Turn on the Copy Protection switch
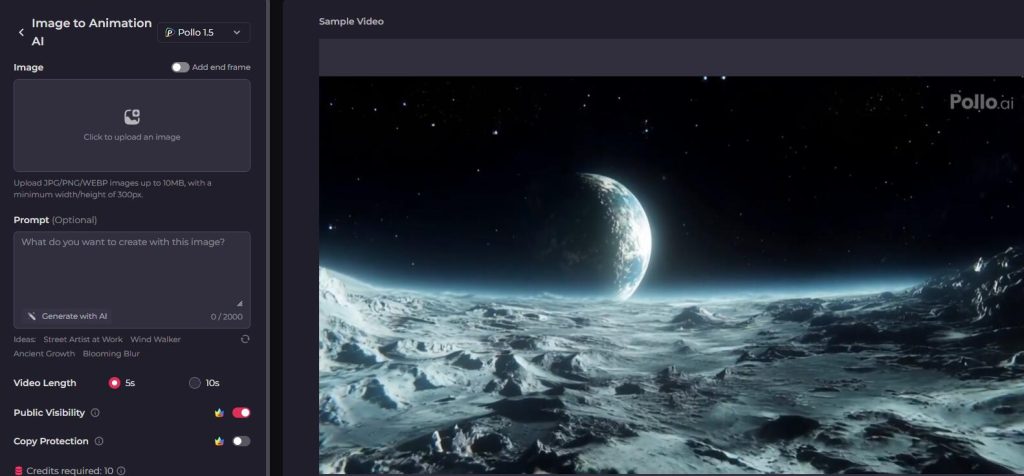 241,441
